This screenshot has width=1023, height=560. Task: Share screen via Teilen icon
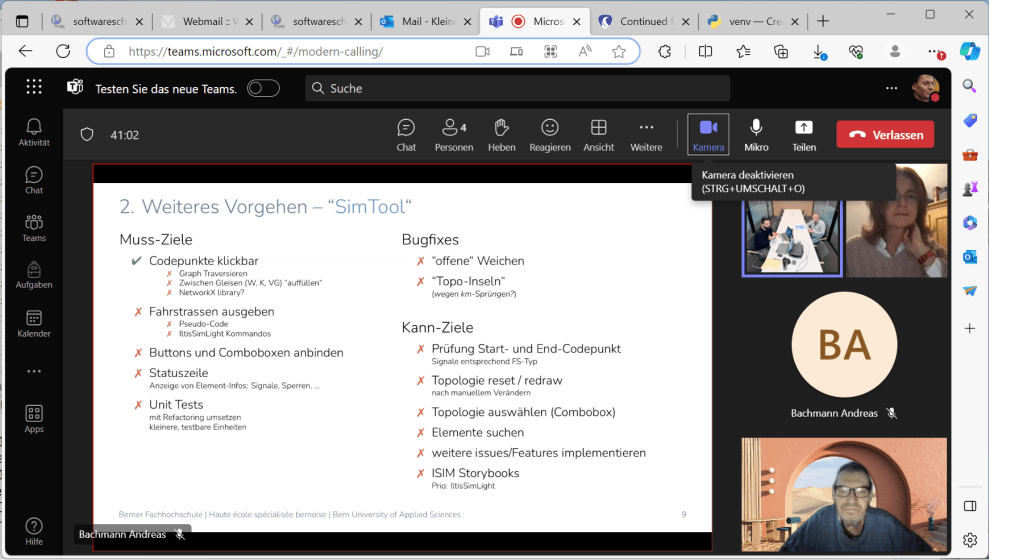coord(804,135)
